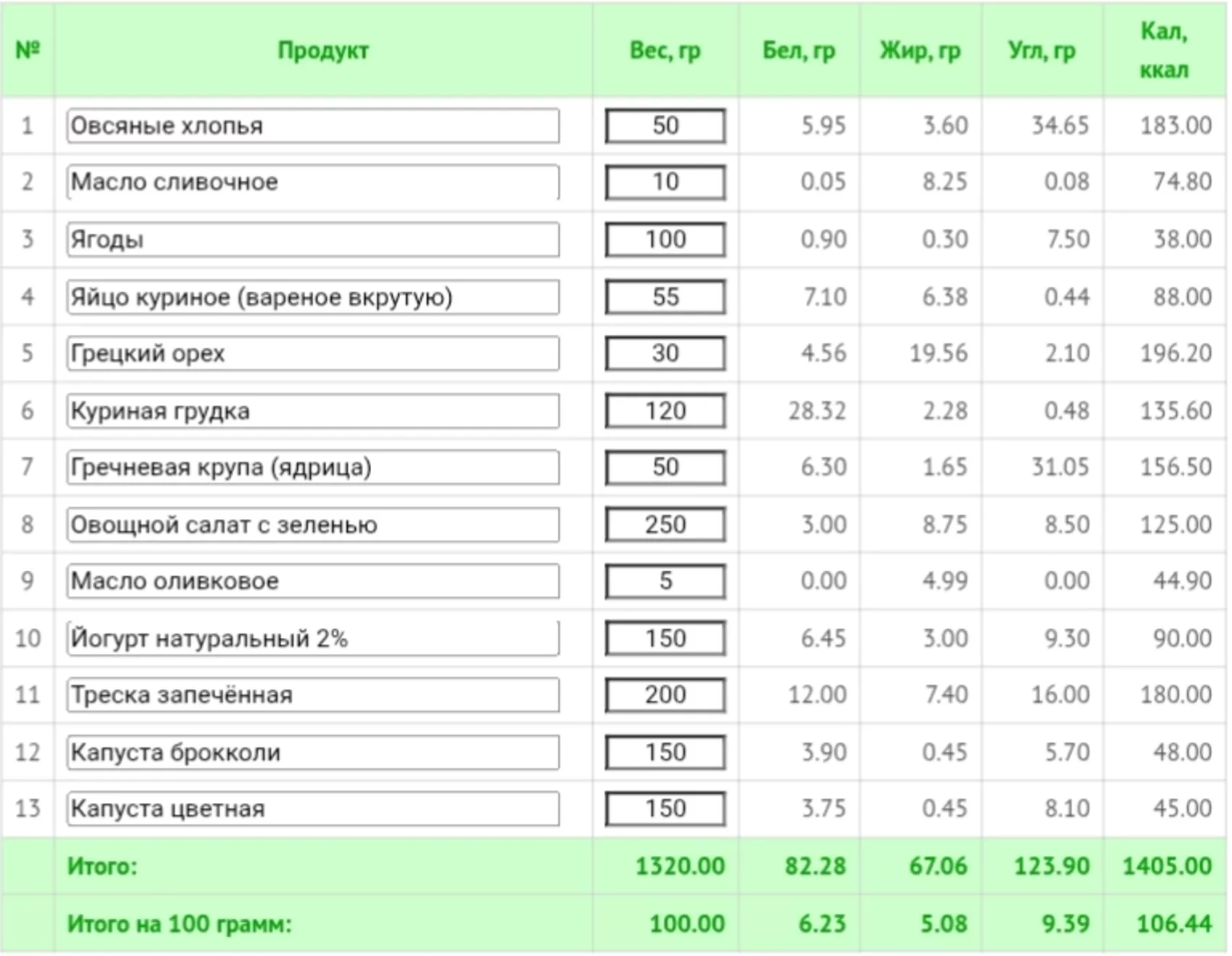The image size is (1232, 956).
Task: Click the Треска запечённая product field
Action: [x=313, y=695]
